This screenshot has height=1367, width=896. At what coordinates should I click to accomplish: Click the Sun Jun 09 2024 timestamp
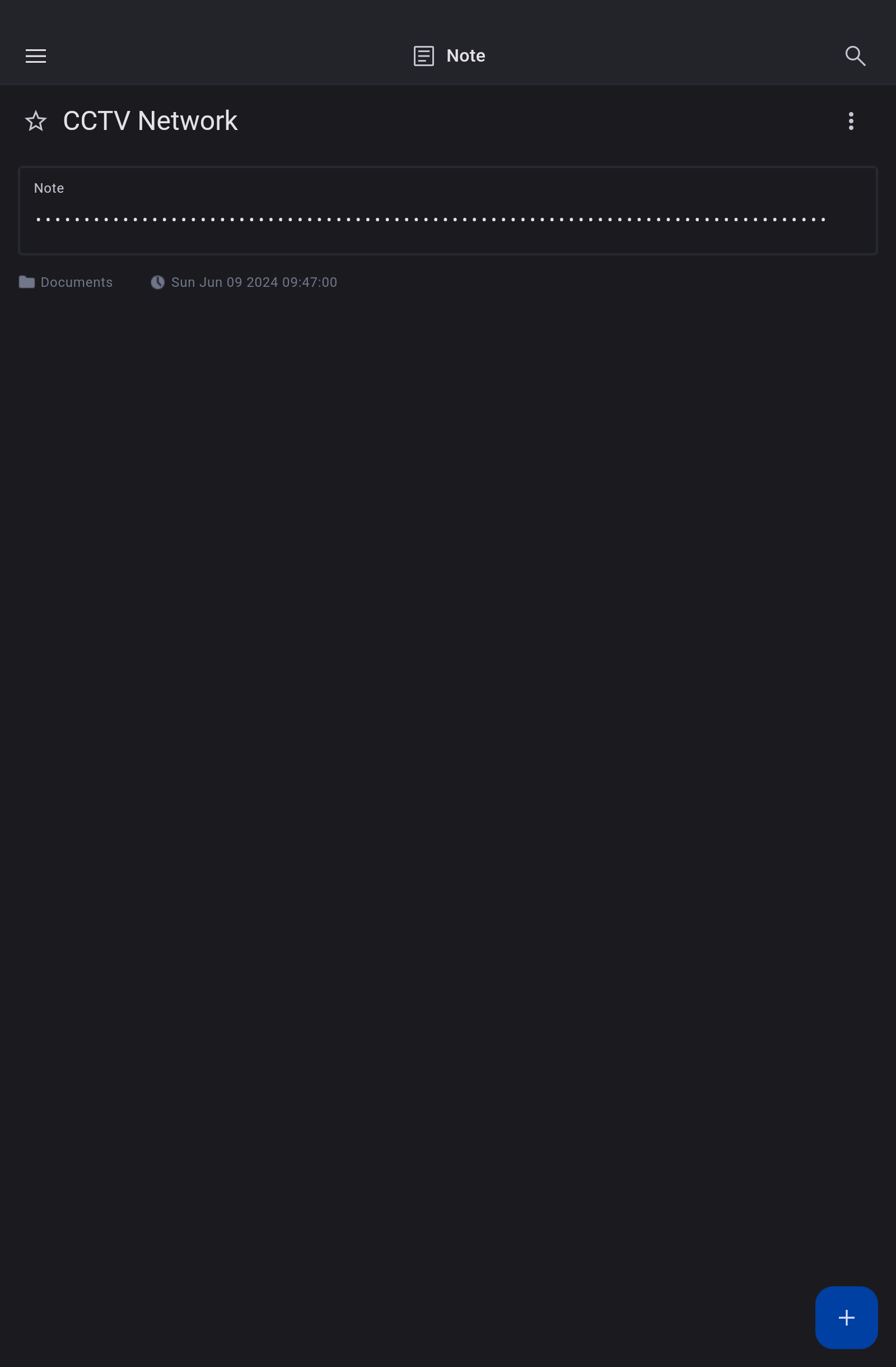click(254, 282)
